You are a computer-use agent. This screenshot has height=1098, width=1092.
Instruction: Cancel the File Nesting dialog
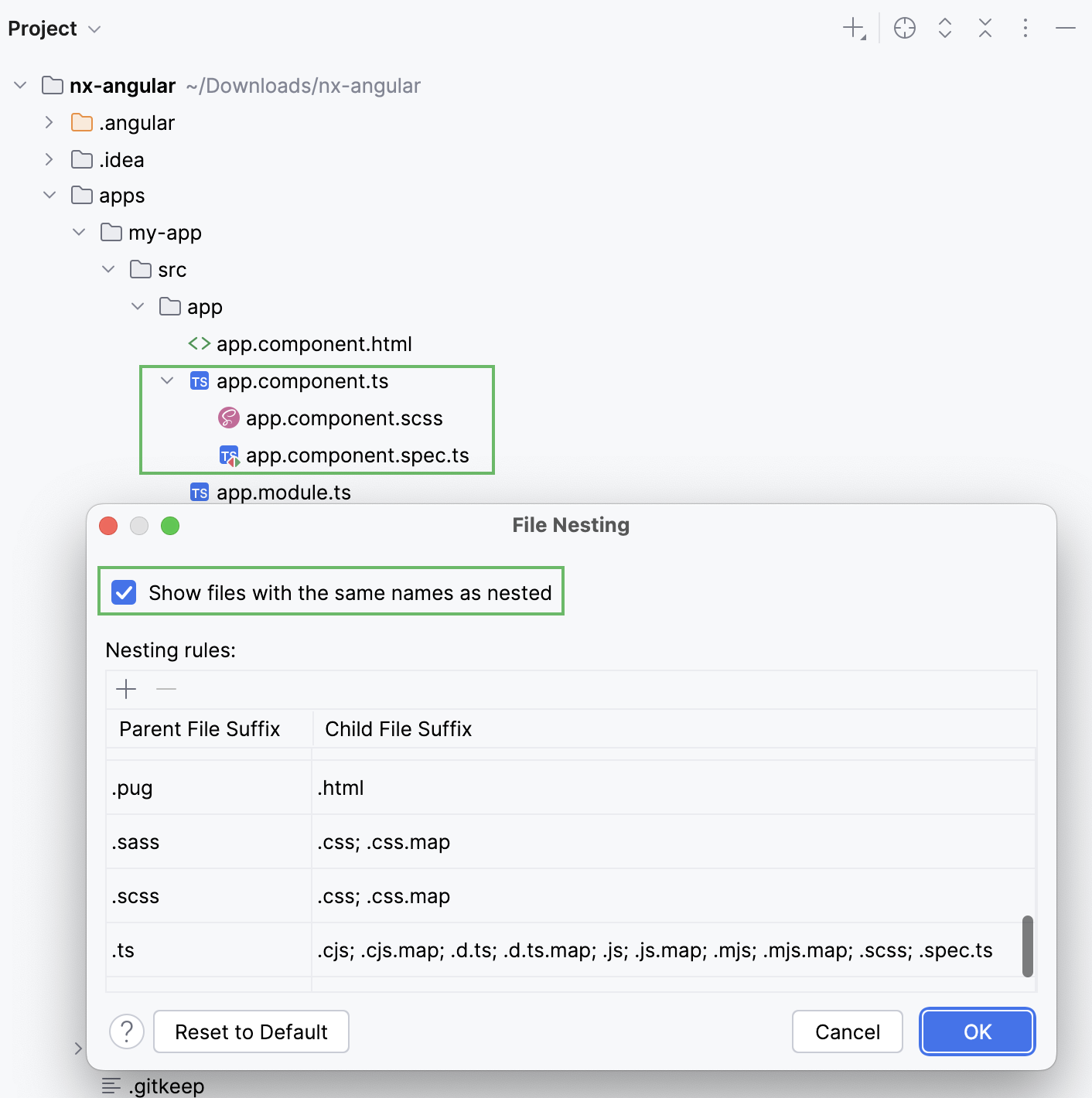click(x=847, y=1032)
